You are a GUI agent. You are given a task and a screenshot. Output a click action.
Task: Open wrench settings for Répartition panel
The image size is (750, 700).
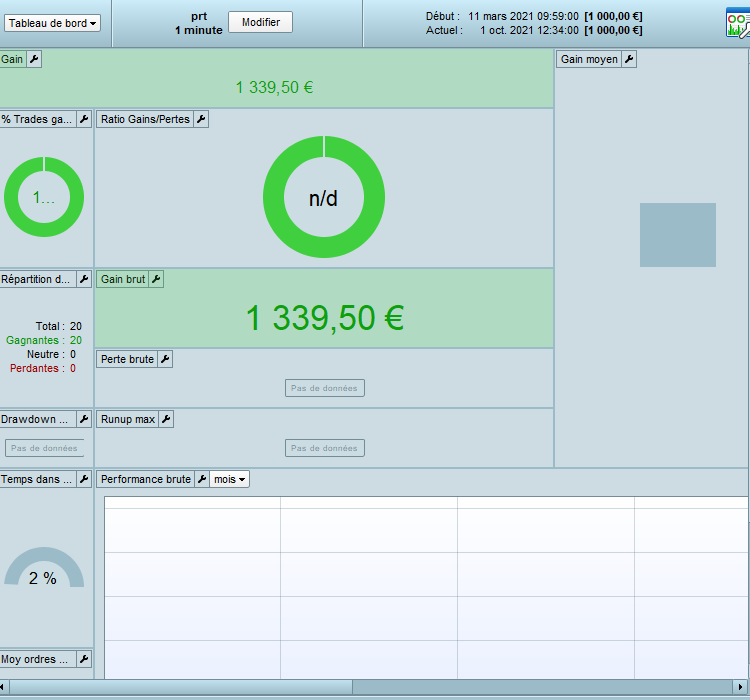84,279
